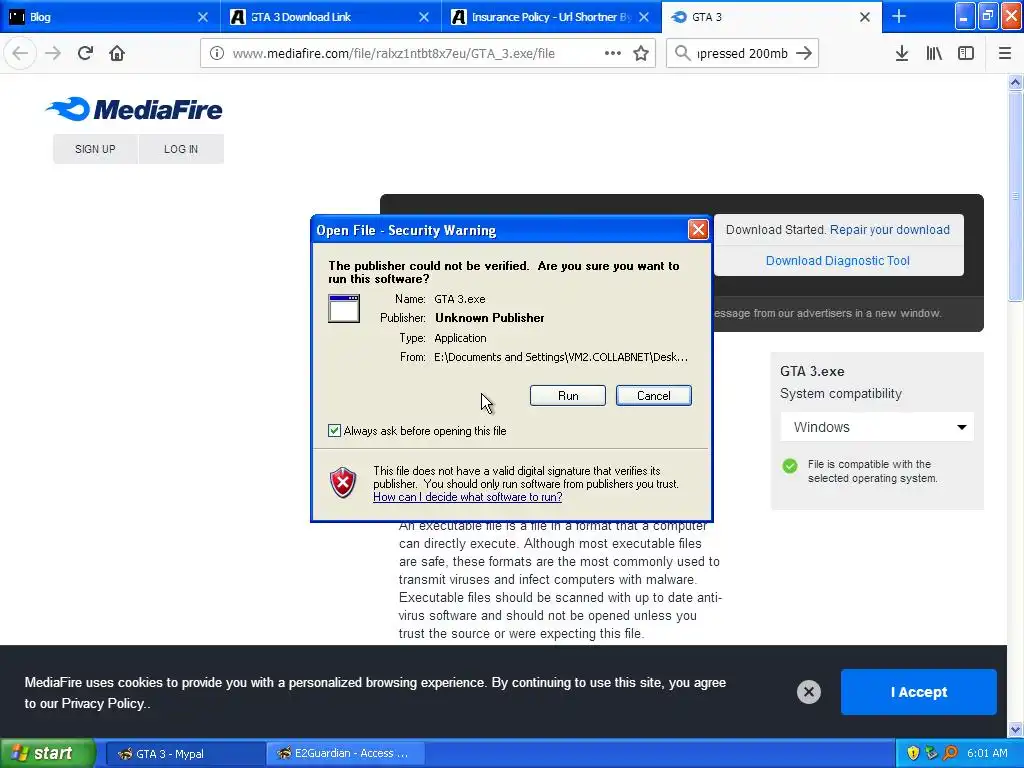Open the browser hamburger menu
Screen dimensions: 1024x768
coord(1005,53)
